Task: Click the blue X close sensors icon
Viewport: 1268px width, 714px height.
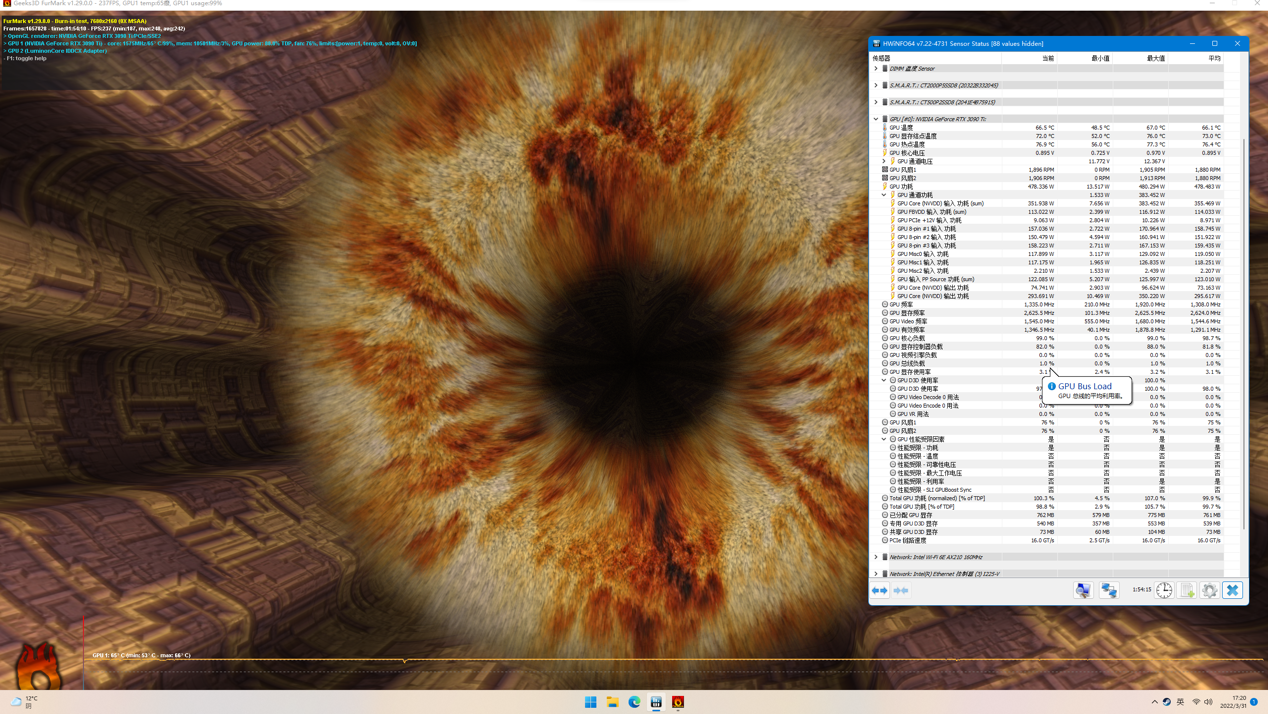Action: pos(1232,591)
